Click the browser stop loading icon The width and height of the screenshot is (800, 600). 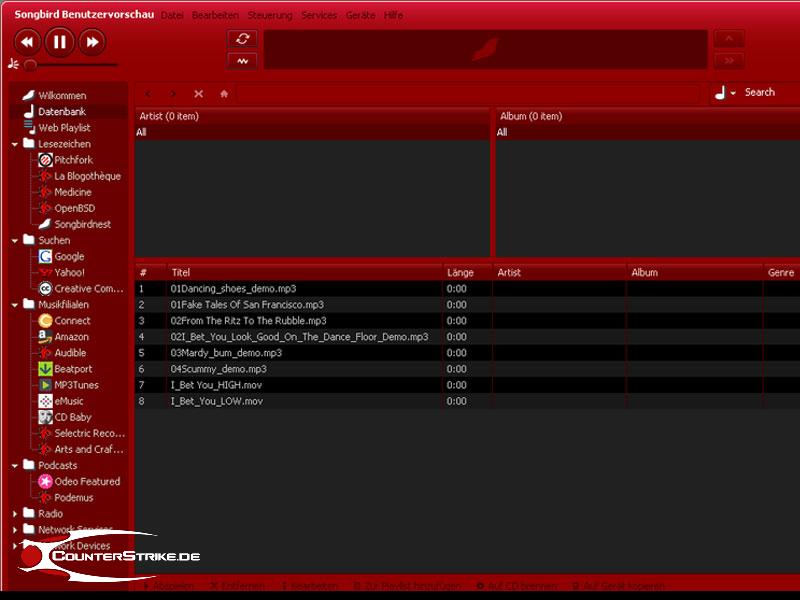[198, 94]
